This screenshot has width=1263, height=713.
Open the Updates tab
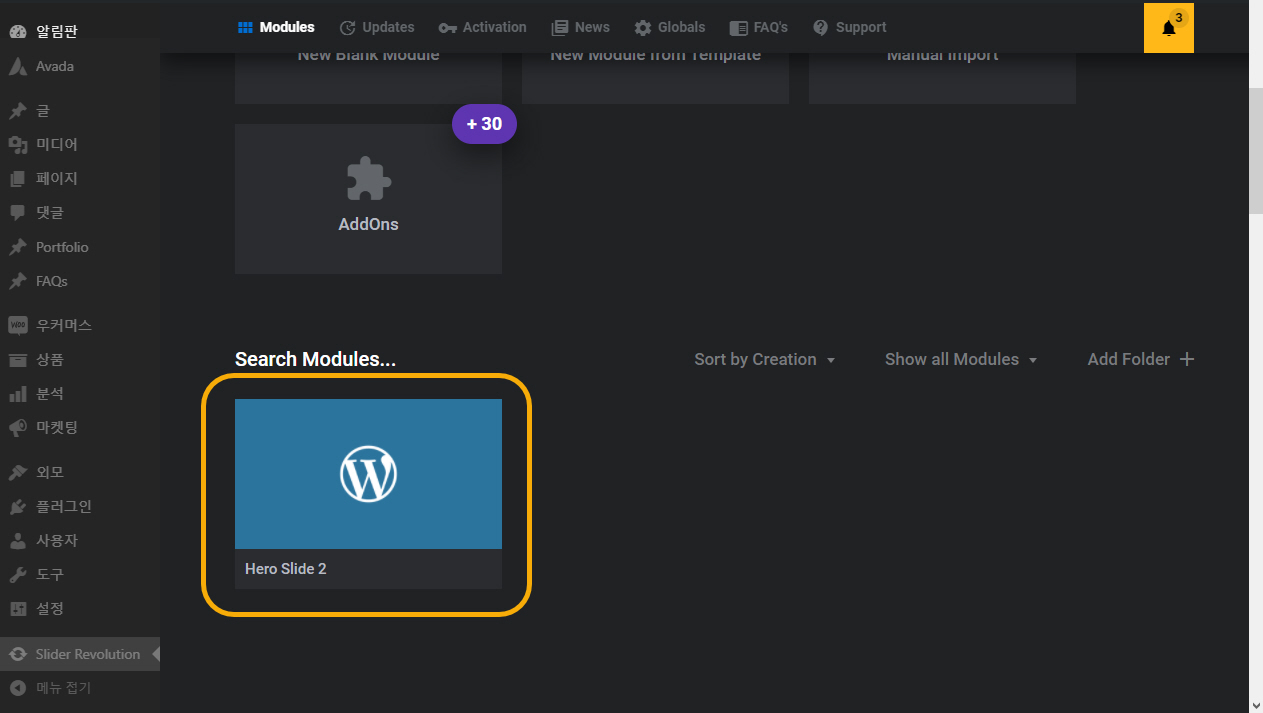point(377,27)
